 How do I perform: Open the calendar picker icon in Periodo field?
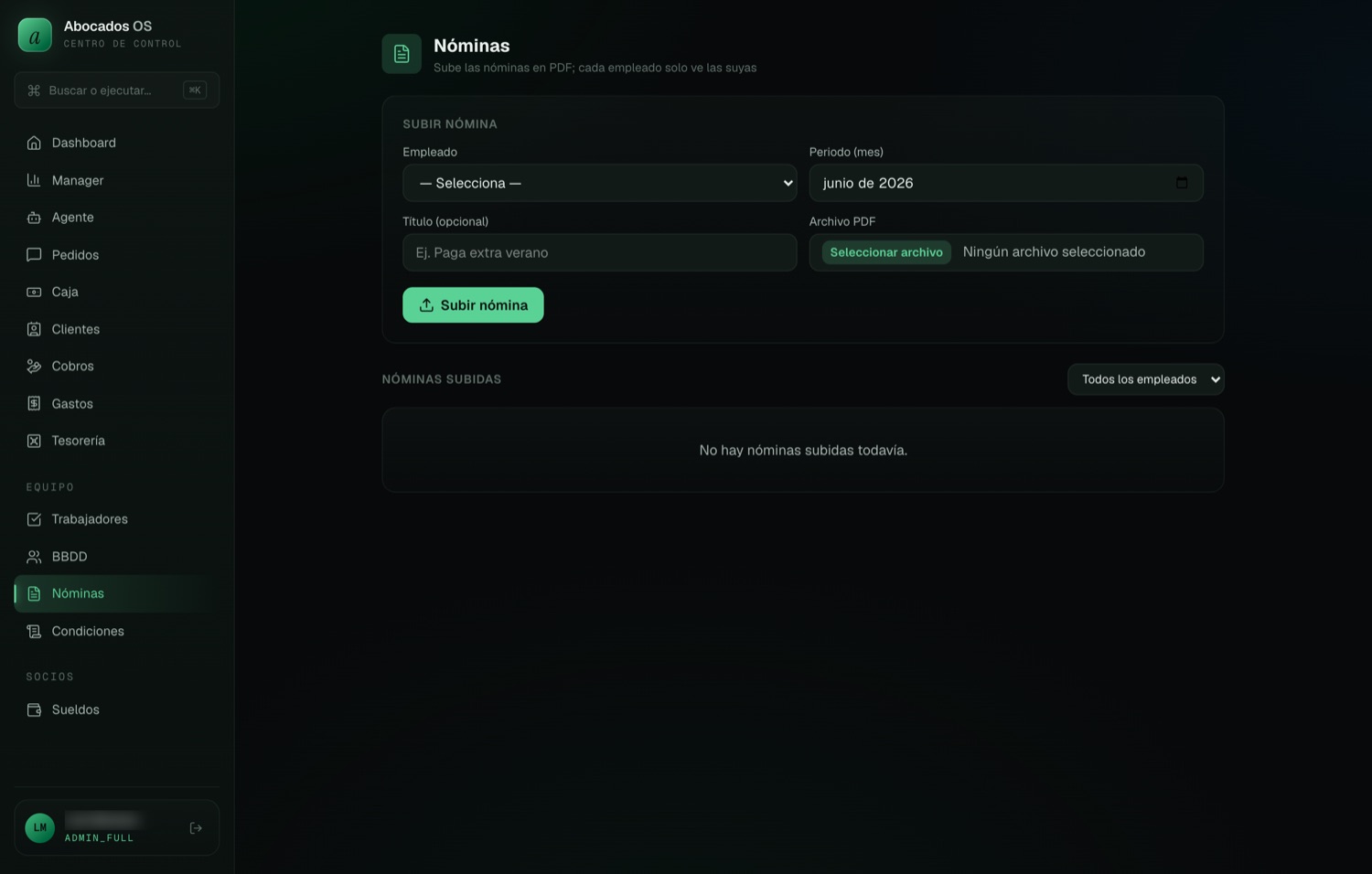(1182, 183)
